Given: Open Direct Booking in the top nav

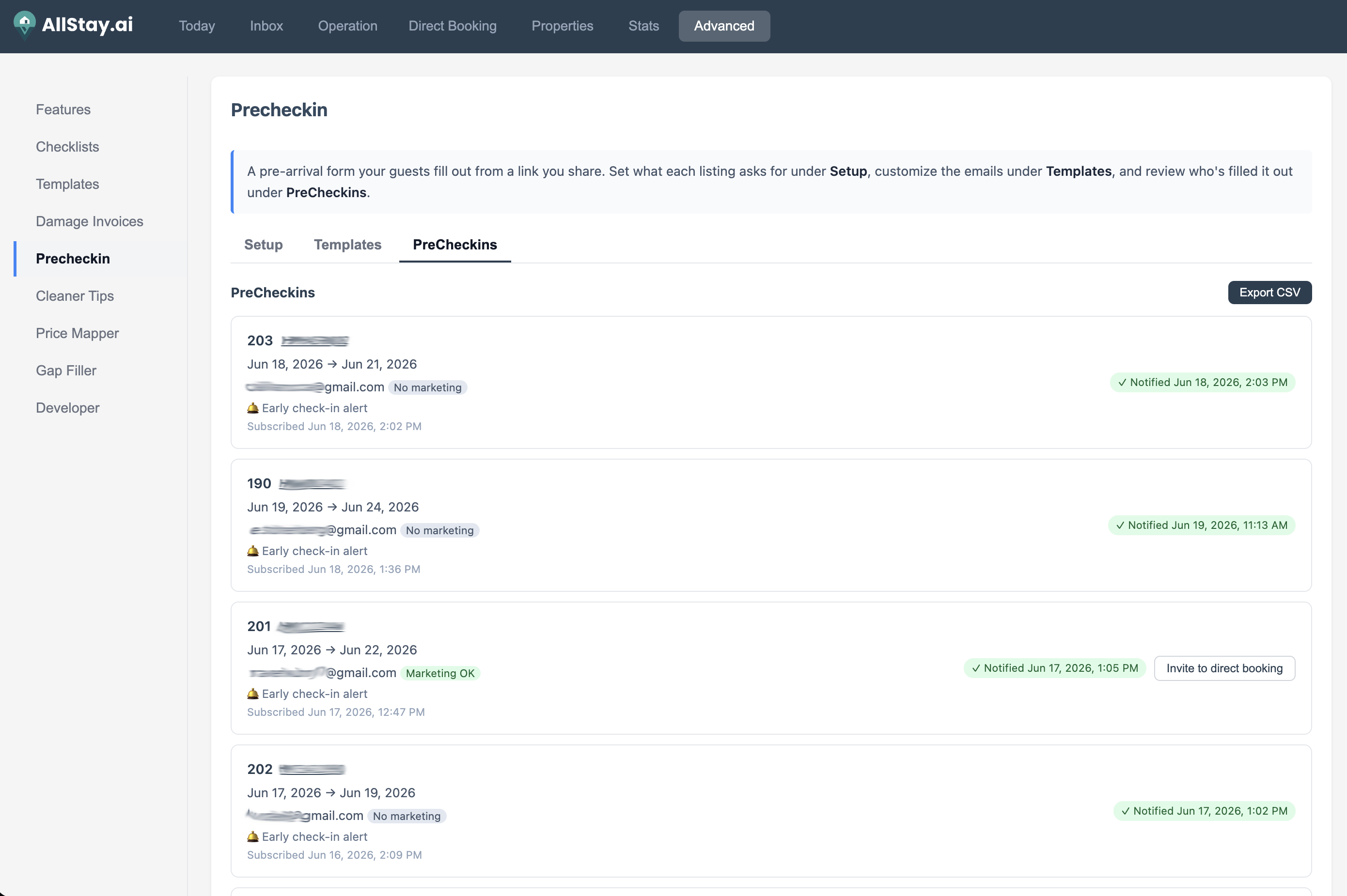Looking at the screenshot, I should (x=452, y=26).
